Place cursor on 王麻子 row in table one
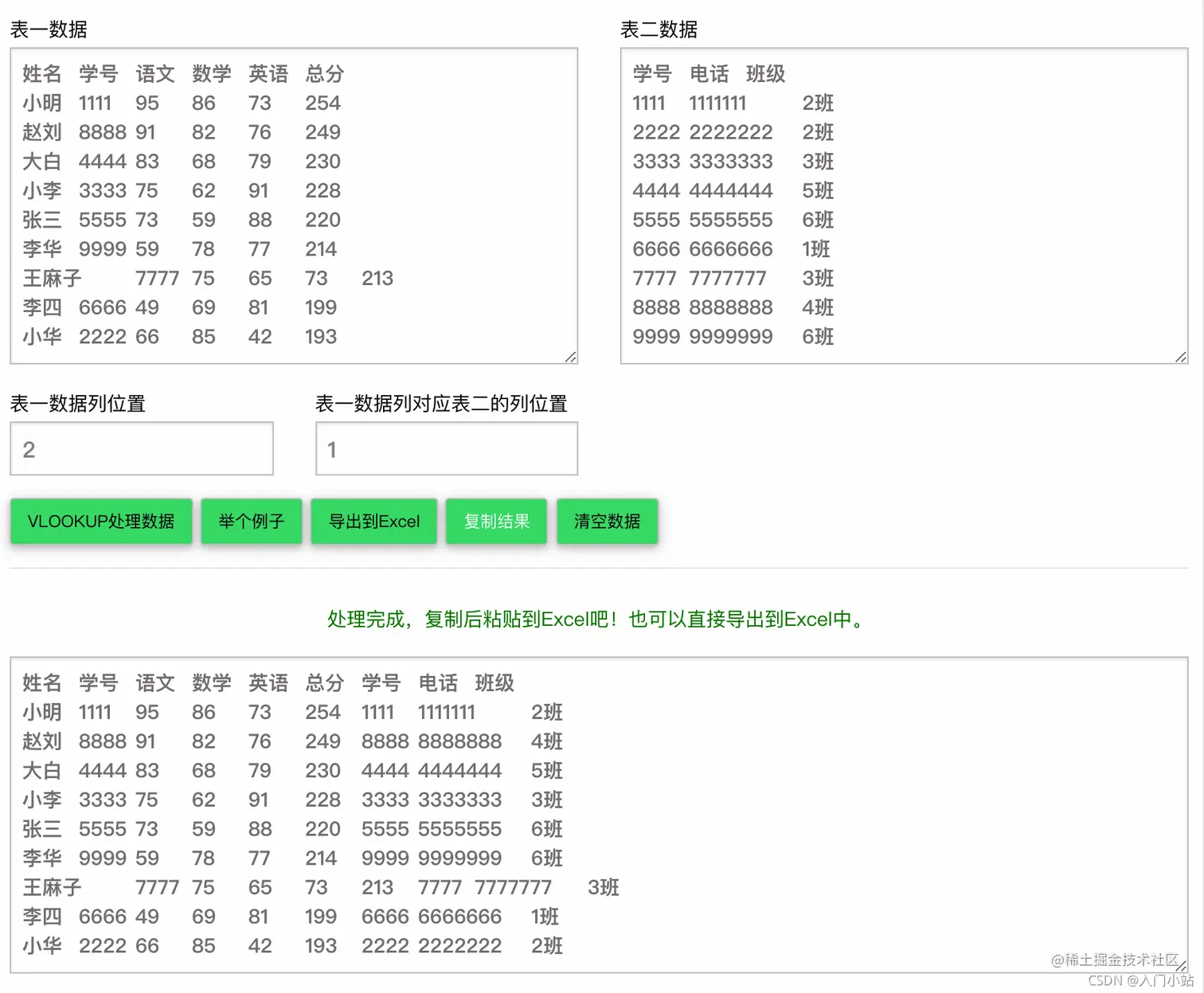This screenshot has width=1204, height=993. [49, 278]
